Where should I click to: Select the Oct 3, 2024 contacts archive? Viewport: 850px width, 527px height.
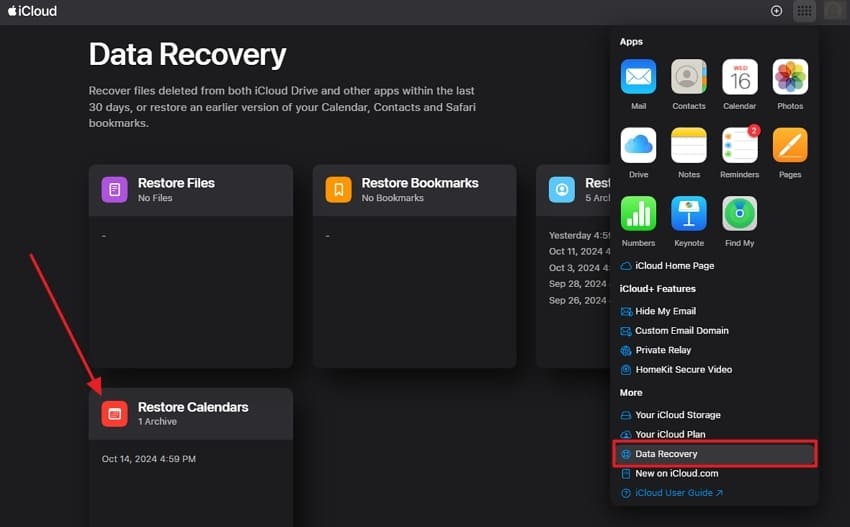(579, 268)
